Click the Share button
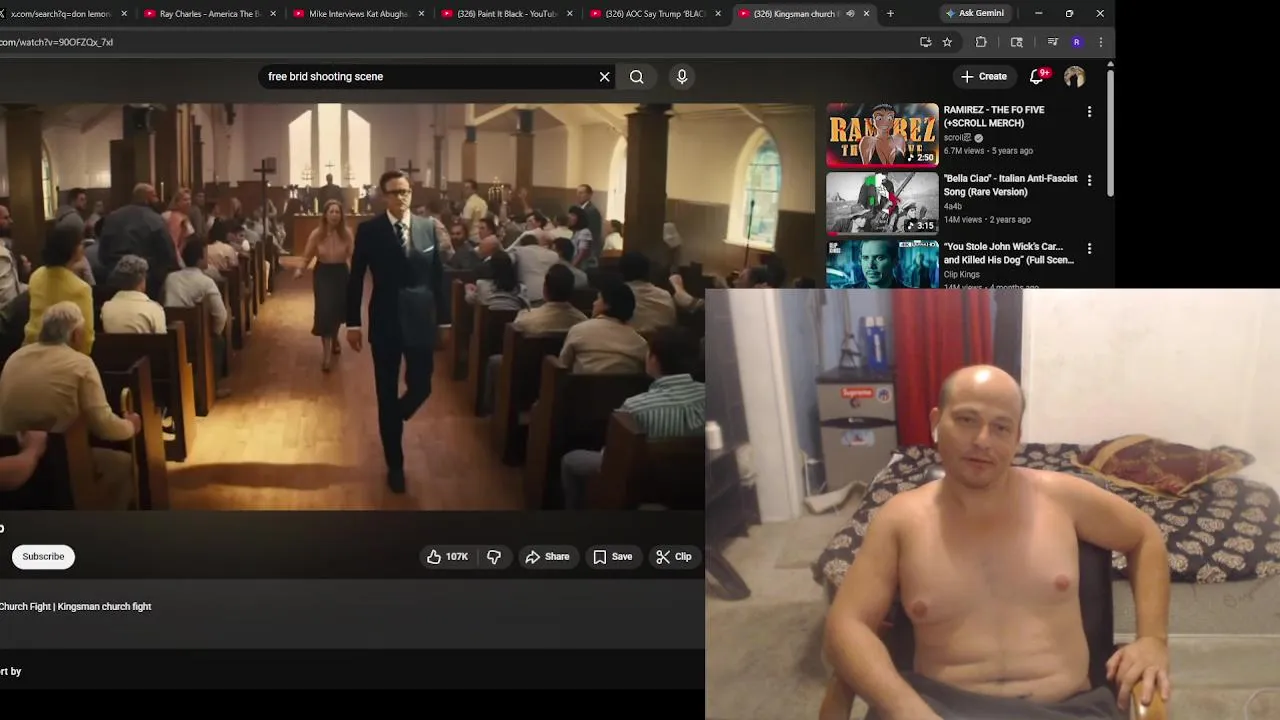The image size is (1280, 720). tap(547, 557)
